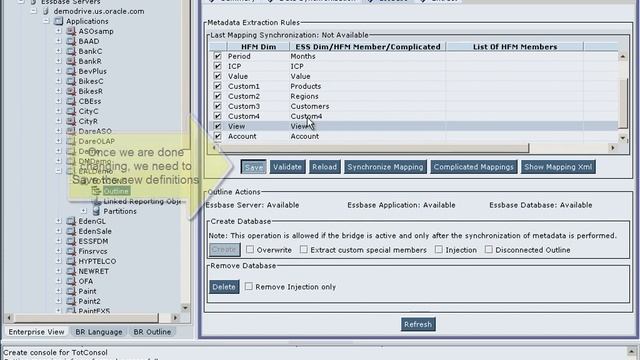
Task: Click the CityR application icon
Action: point(71,121)
